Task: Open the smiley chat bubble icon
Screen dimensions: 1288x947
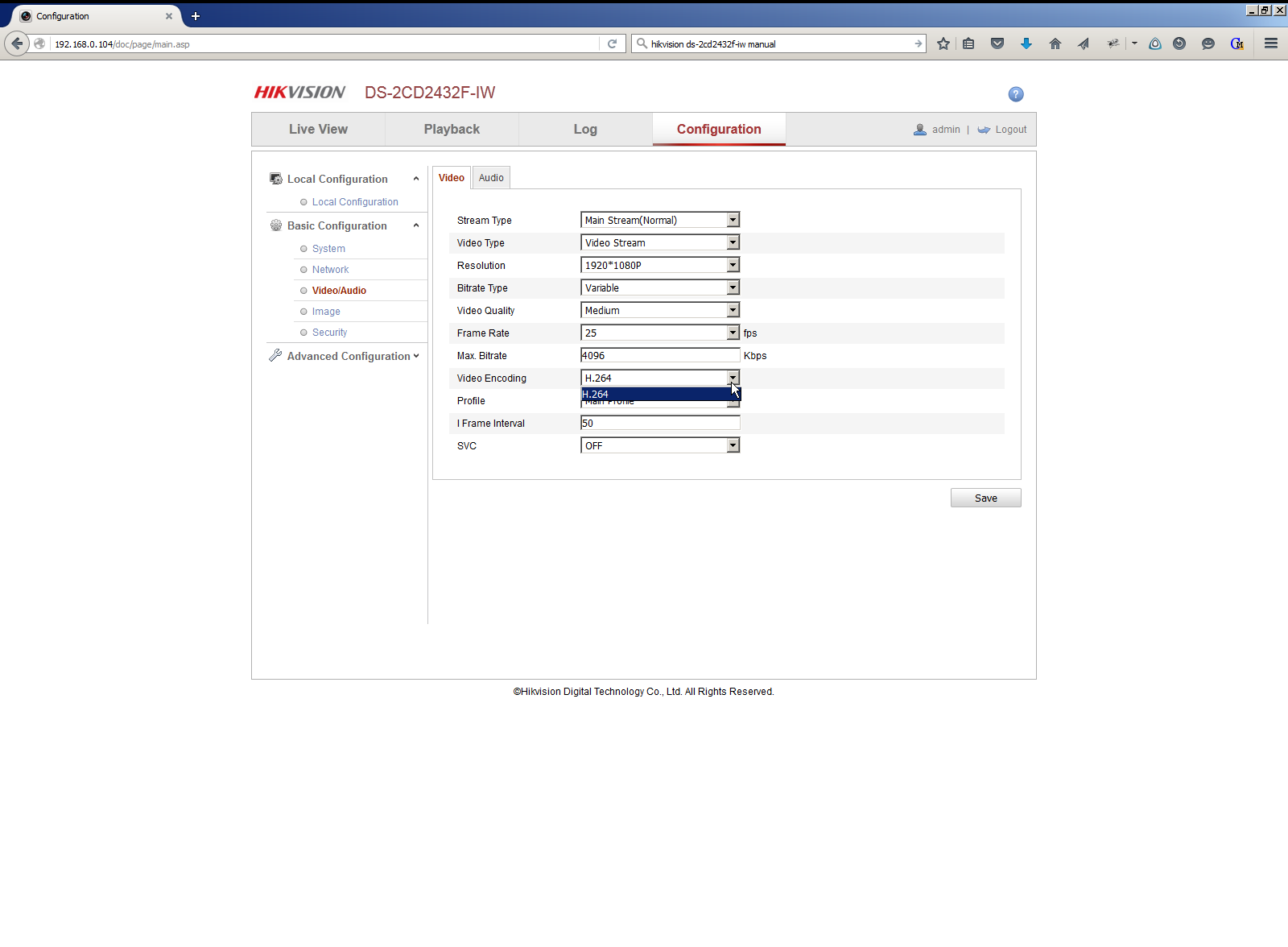Action: pyautogui.click(x=1208, y=43)
